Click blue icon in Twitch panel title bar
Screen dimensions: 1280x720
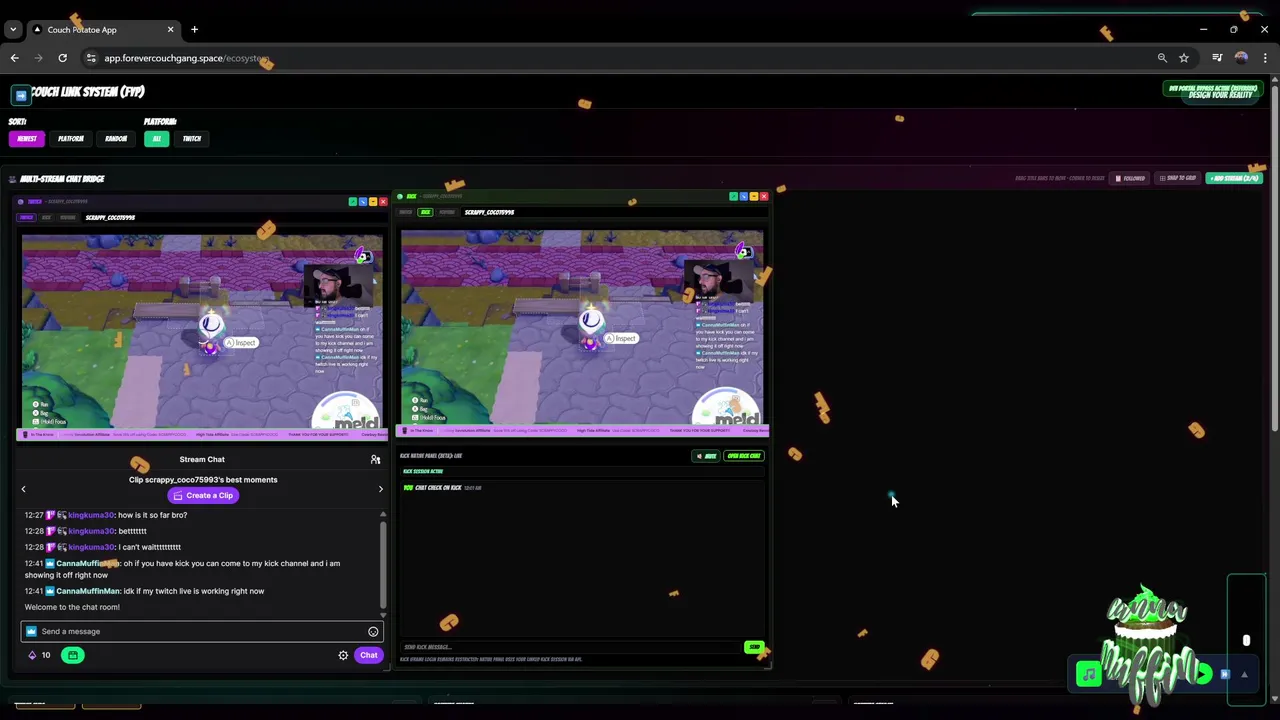pos(362,202)
